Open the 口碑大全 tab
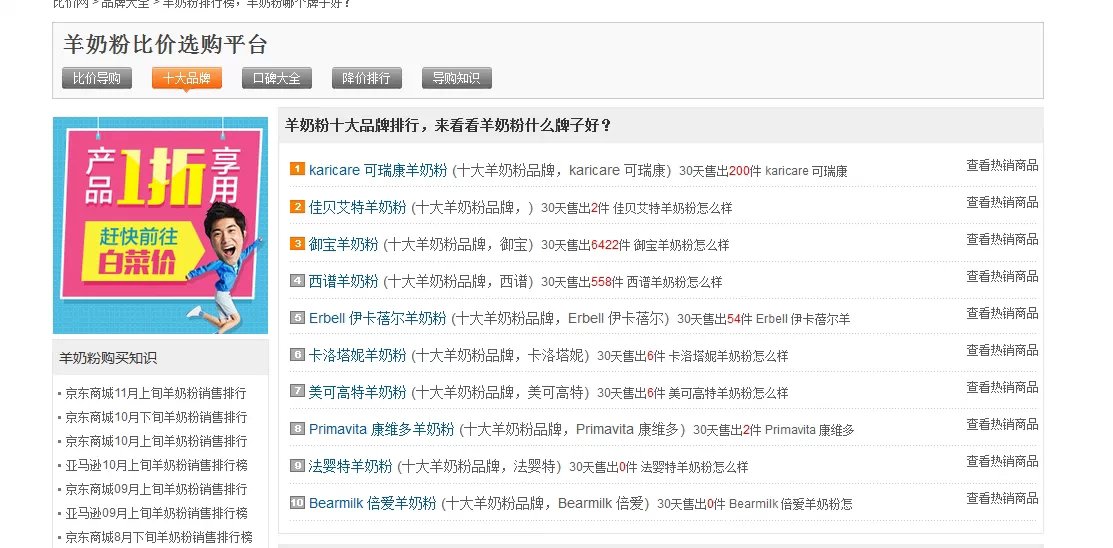The width and height of the screenshot is (1113, 548). pos(277,78)
